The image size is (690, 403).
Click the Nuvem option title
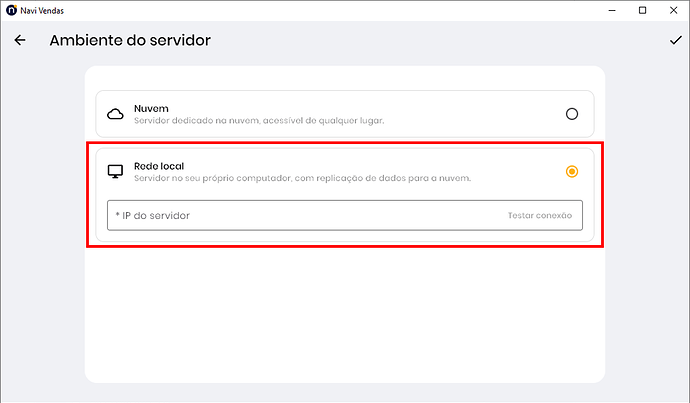[x=150, y=107]
